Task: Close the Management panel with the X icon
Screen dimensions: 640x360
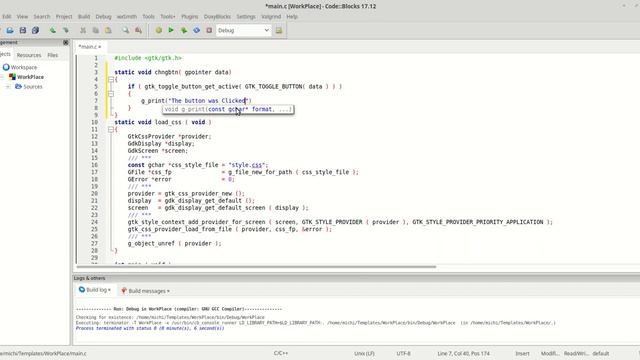Action: pos(66,42)
